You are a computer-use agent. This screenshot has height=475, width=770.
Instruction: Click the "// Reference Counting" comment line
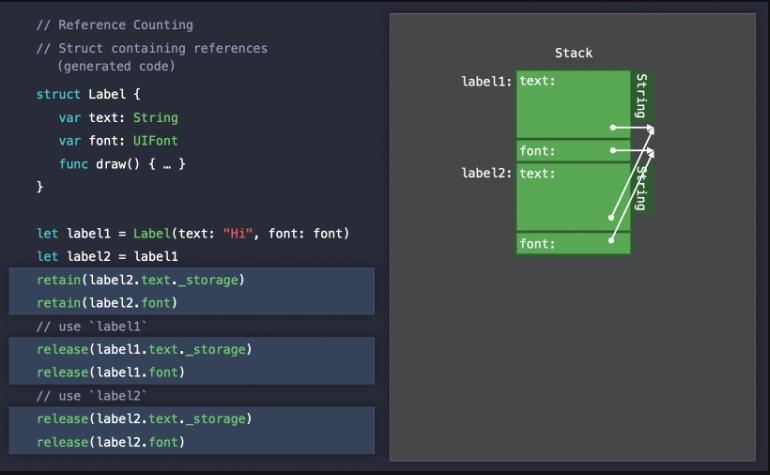coord(115,25)
